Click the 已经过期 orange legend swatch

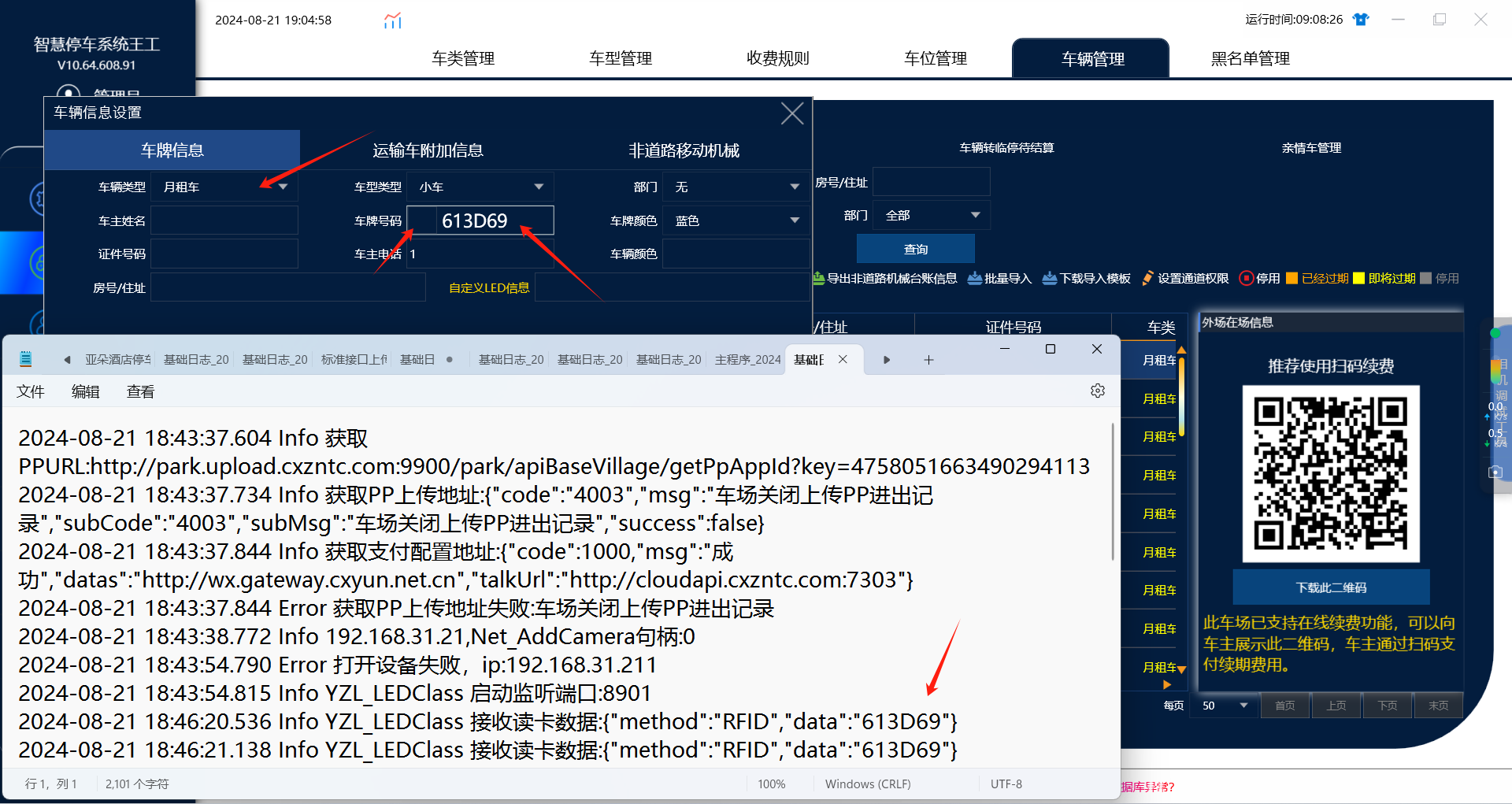click(x=1291, y=278)
